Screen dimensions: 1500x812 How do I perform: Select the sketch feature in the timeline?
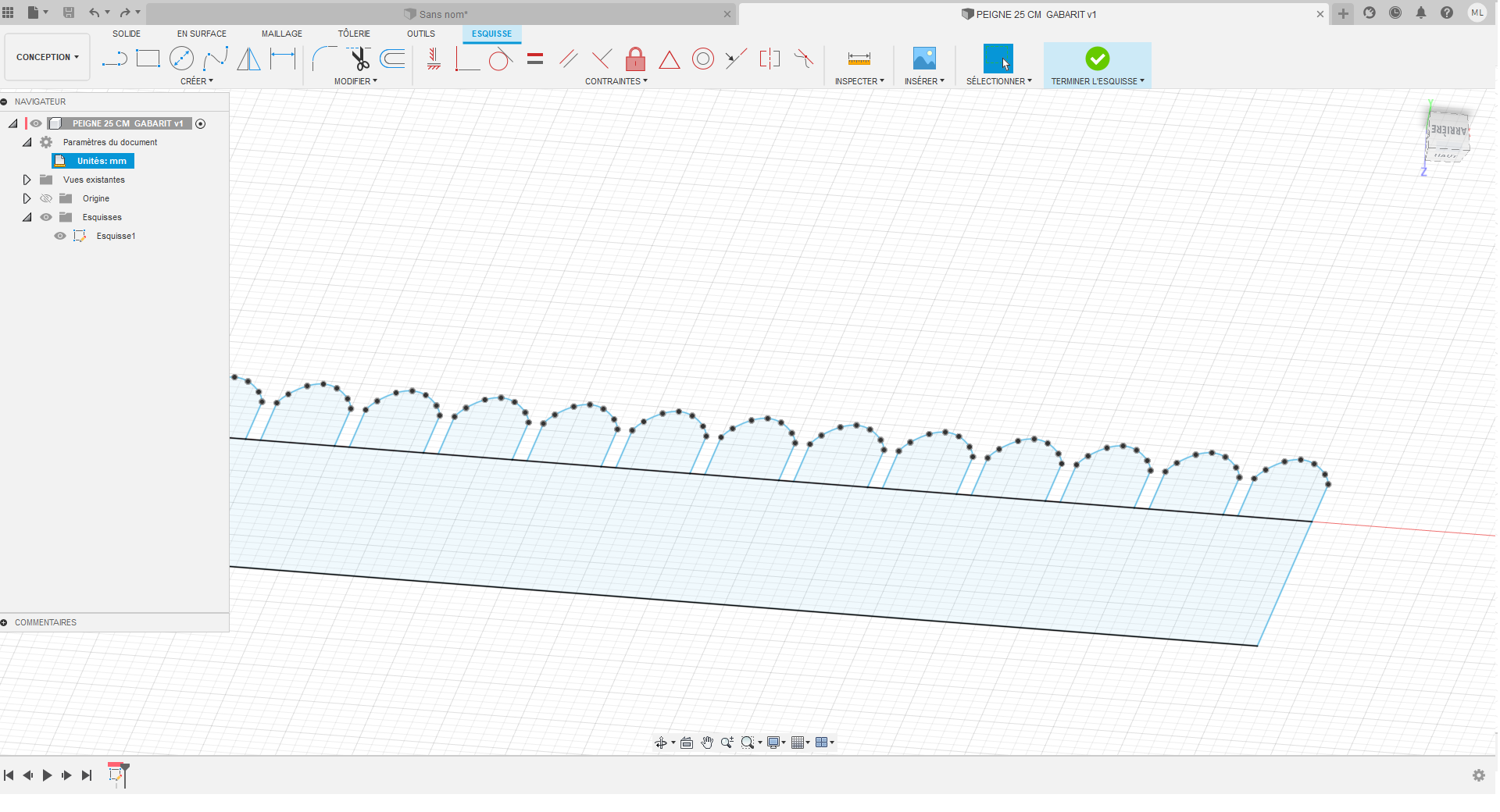pyautogui.click(x=117, y=775)
